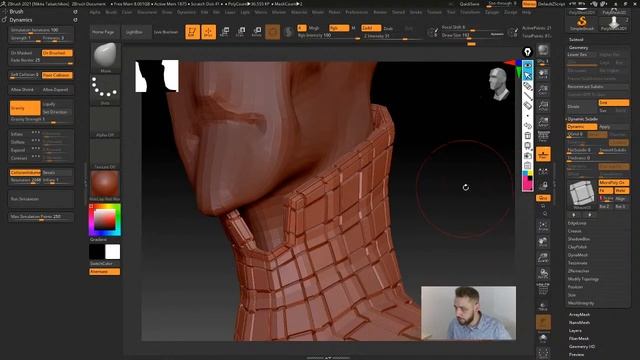
Task: Collapse the Dynamic Subdiv section
Action: [583, 119]
